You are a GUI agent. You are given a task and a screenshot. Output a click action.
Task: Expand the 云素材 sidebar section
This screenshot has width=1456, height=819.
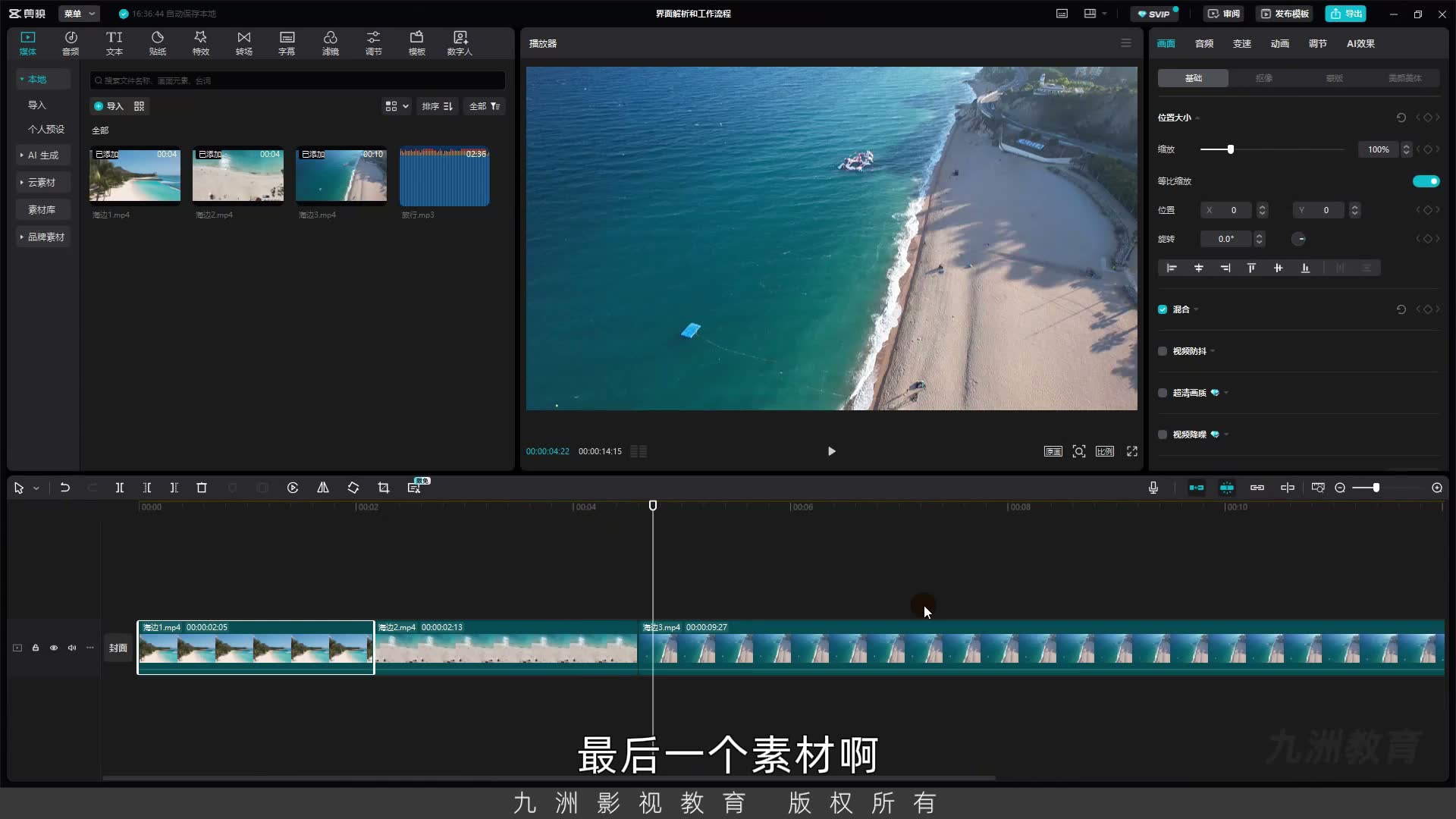[x=42, y=183]
